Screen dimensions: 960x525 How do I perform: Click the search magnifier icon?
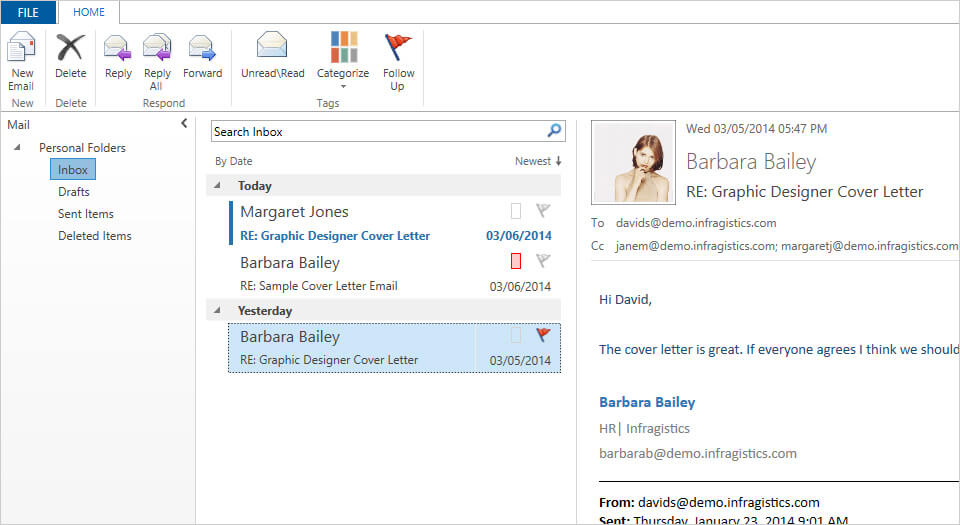(x=554, y=131)
